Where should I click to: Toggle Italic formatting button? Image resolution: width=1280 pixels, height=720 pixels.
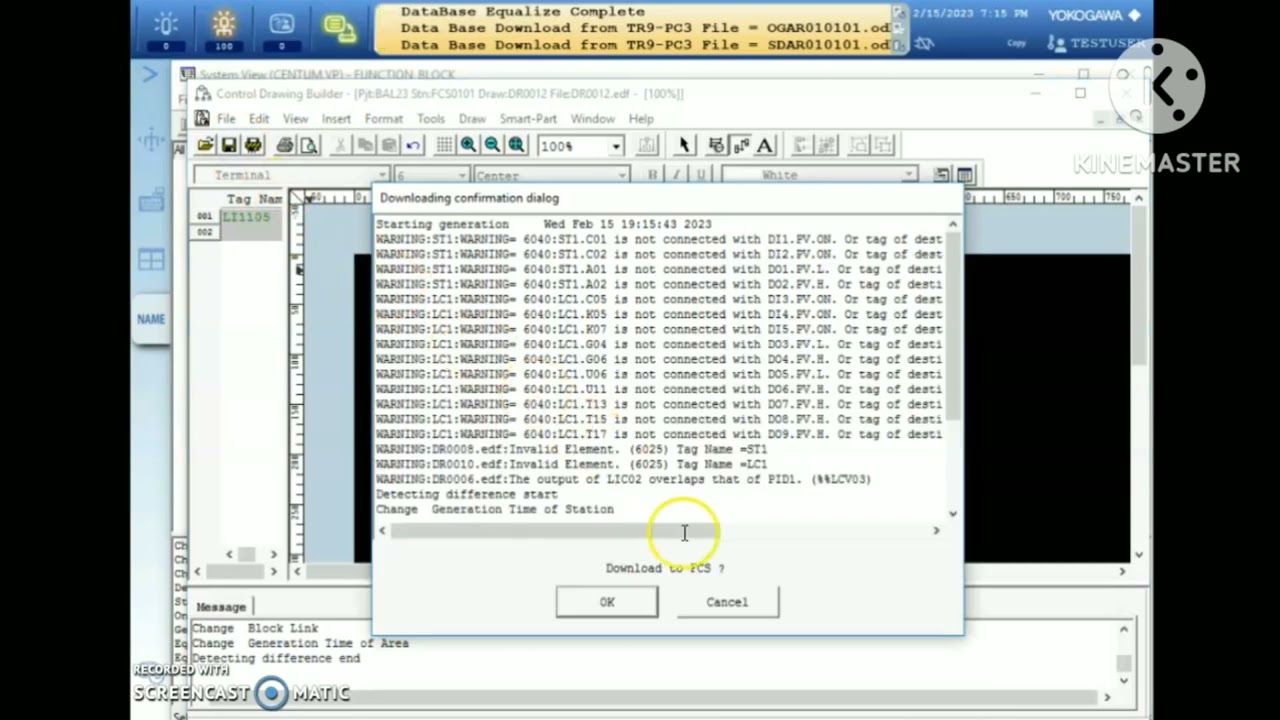point(676,175)
